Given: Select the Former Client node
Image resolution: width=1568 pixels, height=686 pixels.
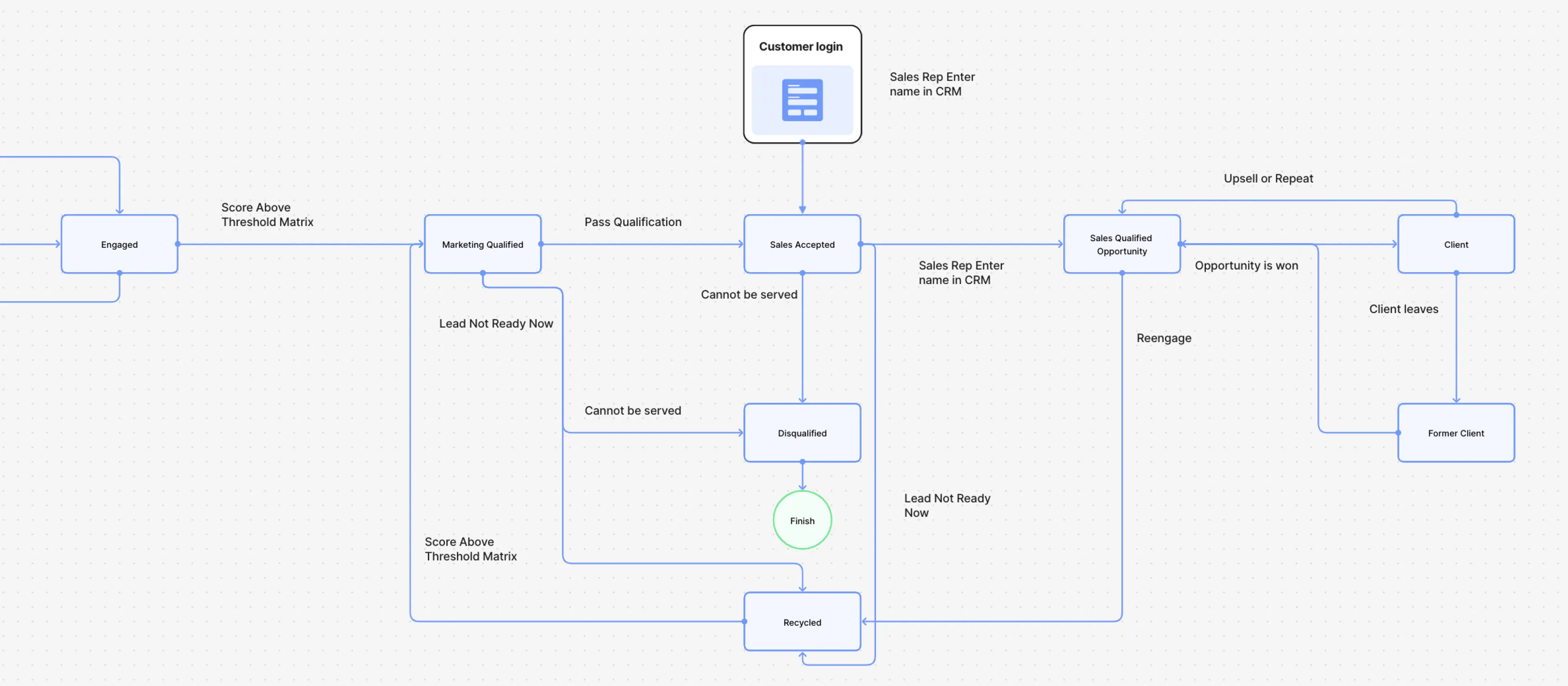Looking at the screenshot, I should (x=1455, y=433).
